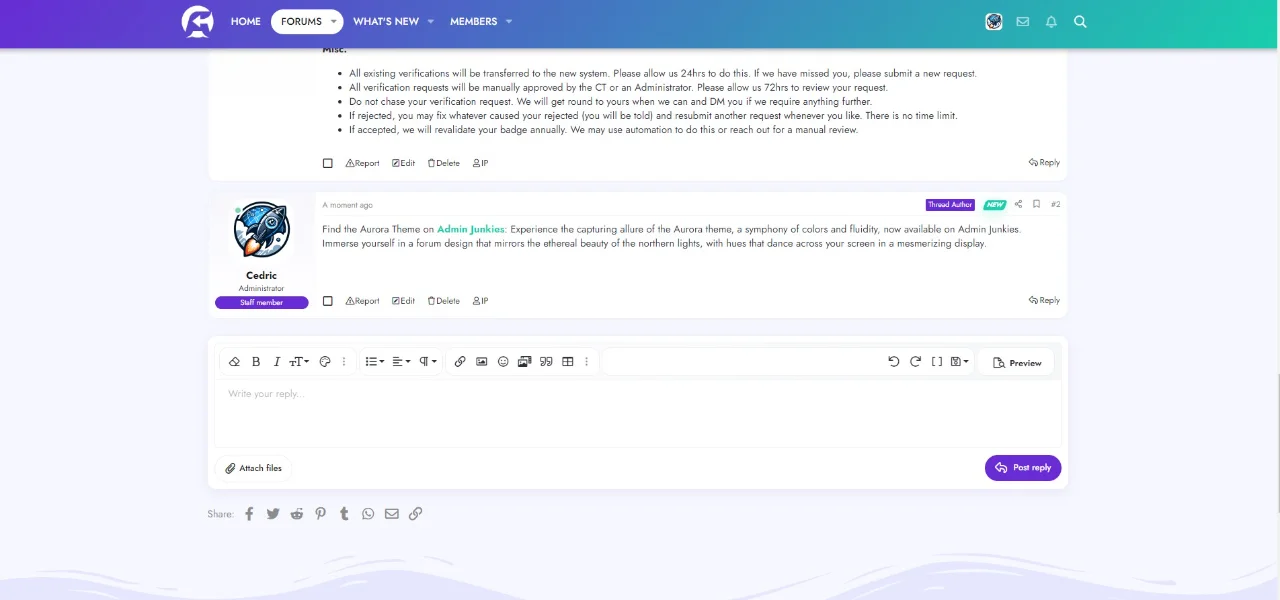Click the redo icon in editor

point(915,362)
